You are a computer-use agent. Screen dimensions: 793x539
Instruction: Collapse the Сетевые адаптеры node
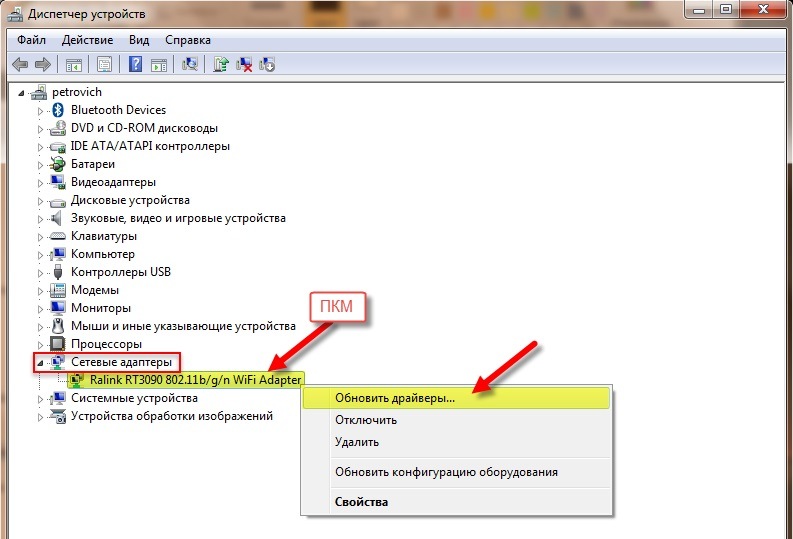(x=40, y=363)
